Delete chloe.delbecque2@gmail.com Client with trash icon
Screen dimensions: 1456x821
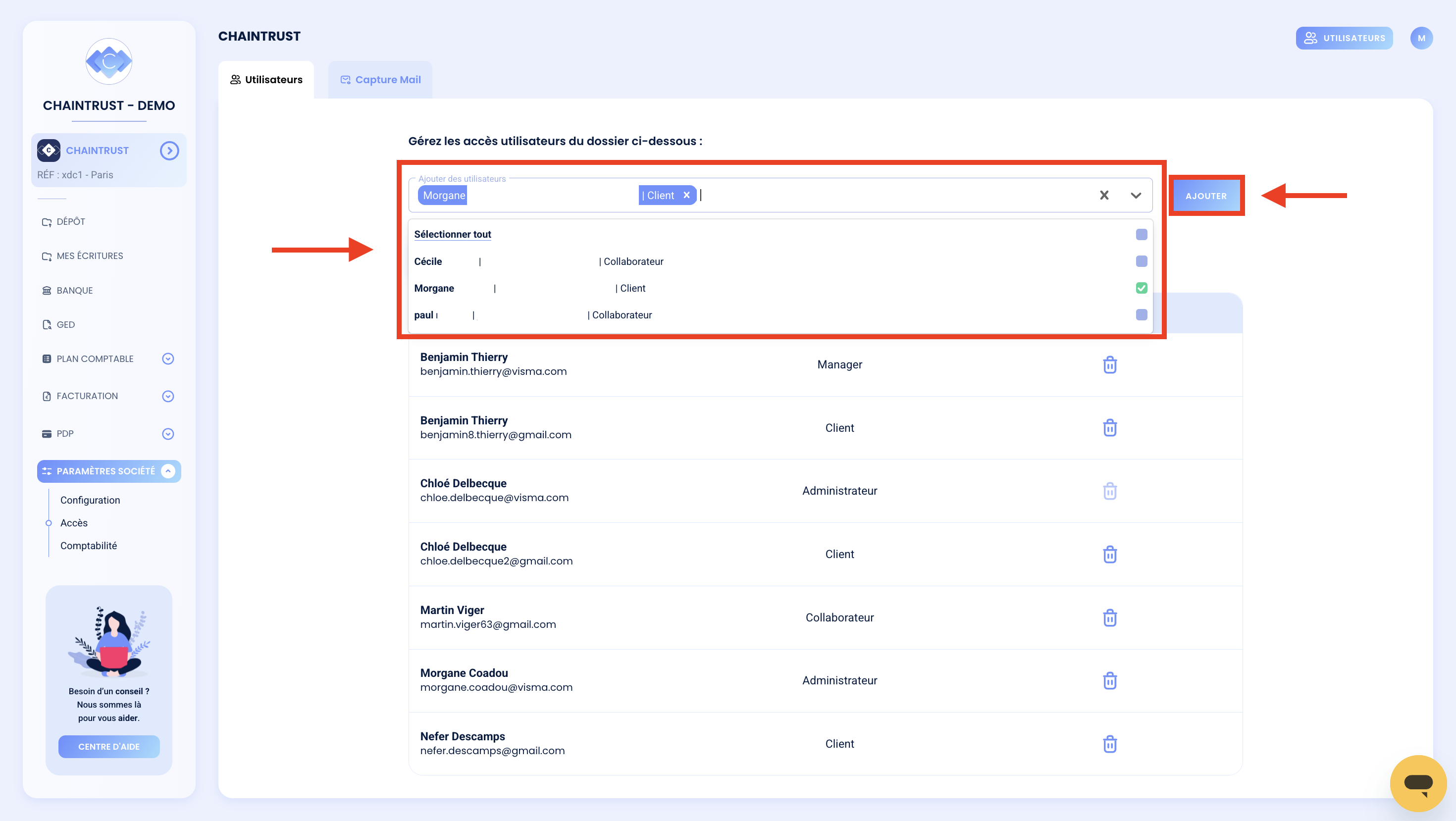click(x=1109, y=554)
